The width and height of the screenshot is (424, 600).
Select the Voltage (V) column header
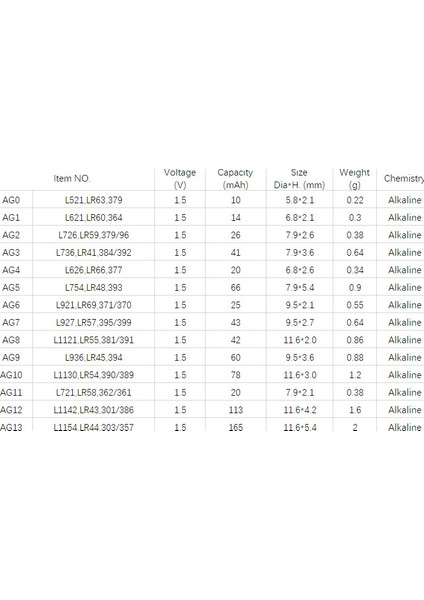point(180,179)
